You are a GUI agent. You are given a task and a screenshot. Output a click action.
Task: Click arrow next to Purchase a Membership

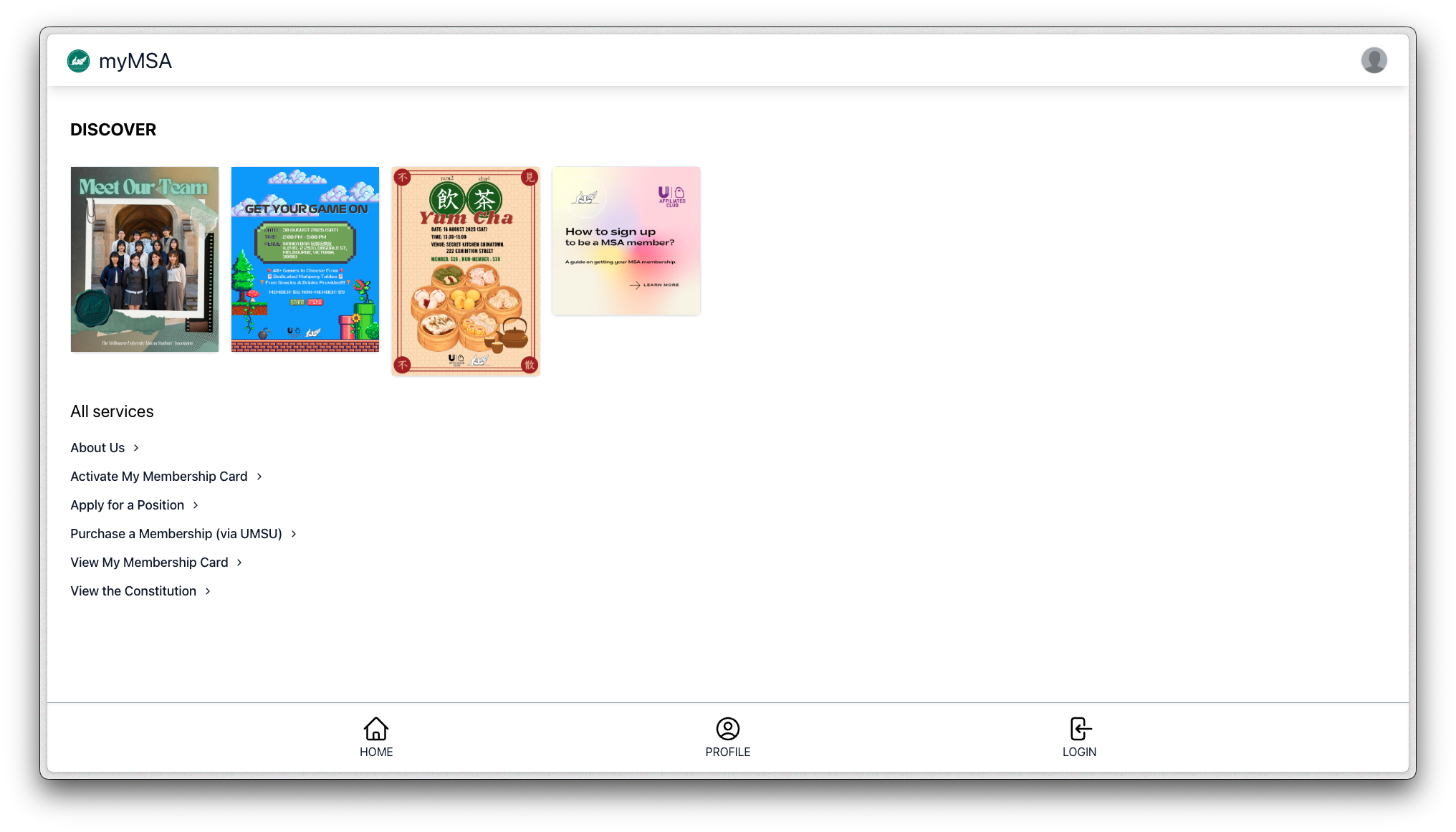point(294,534)
